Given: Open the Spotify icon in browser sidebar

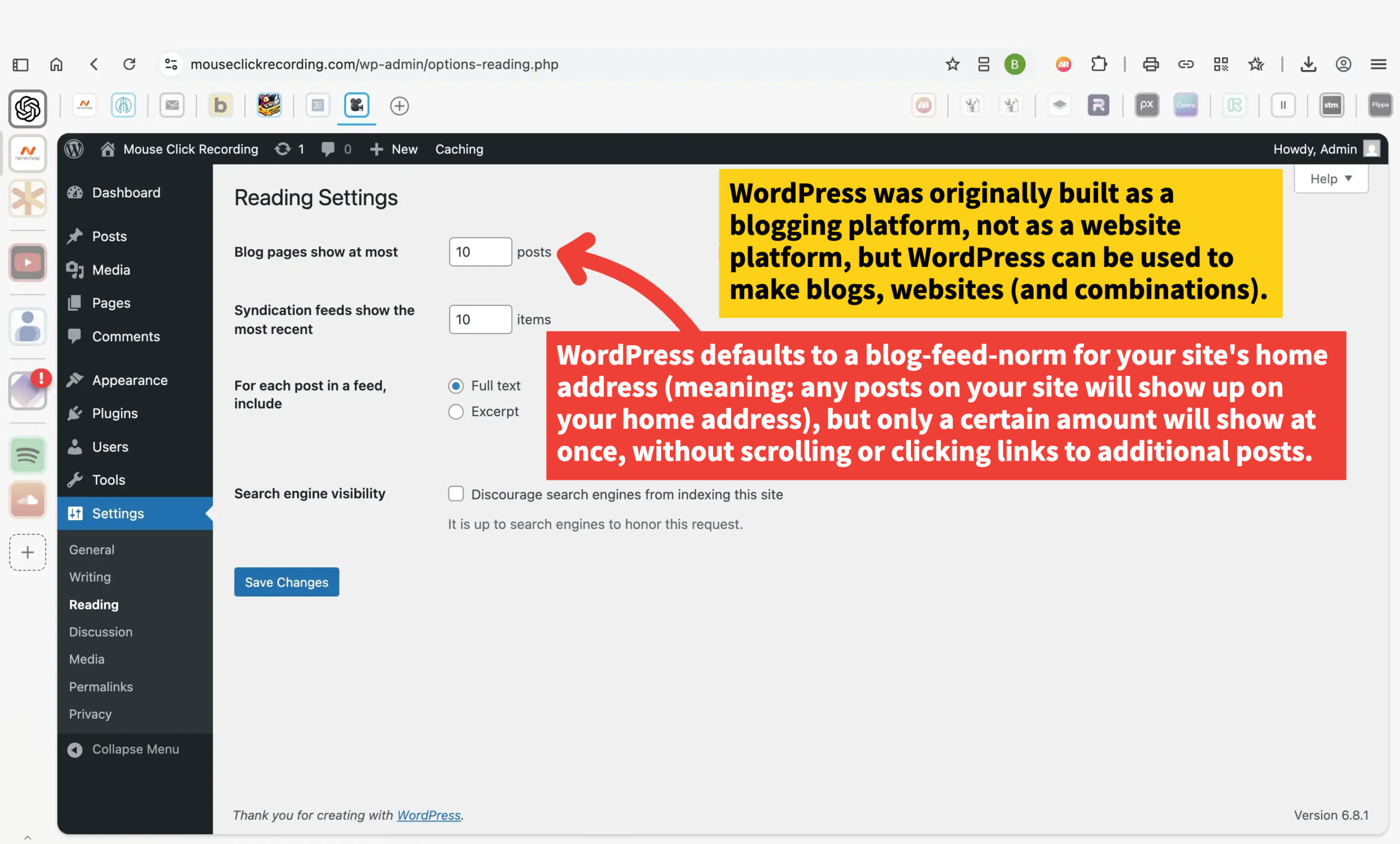Looking at the screenshot, I should tap(27, 455).
